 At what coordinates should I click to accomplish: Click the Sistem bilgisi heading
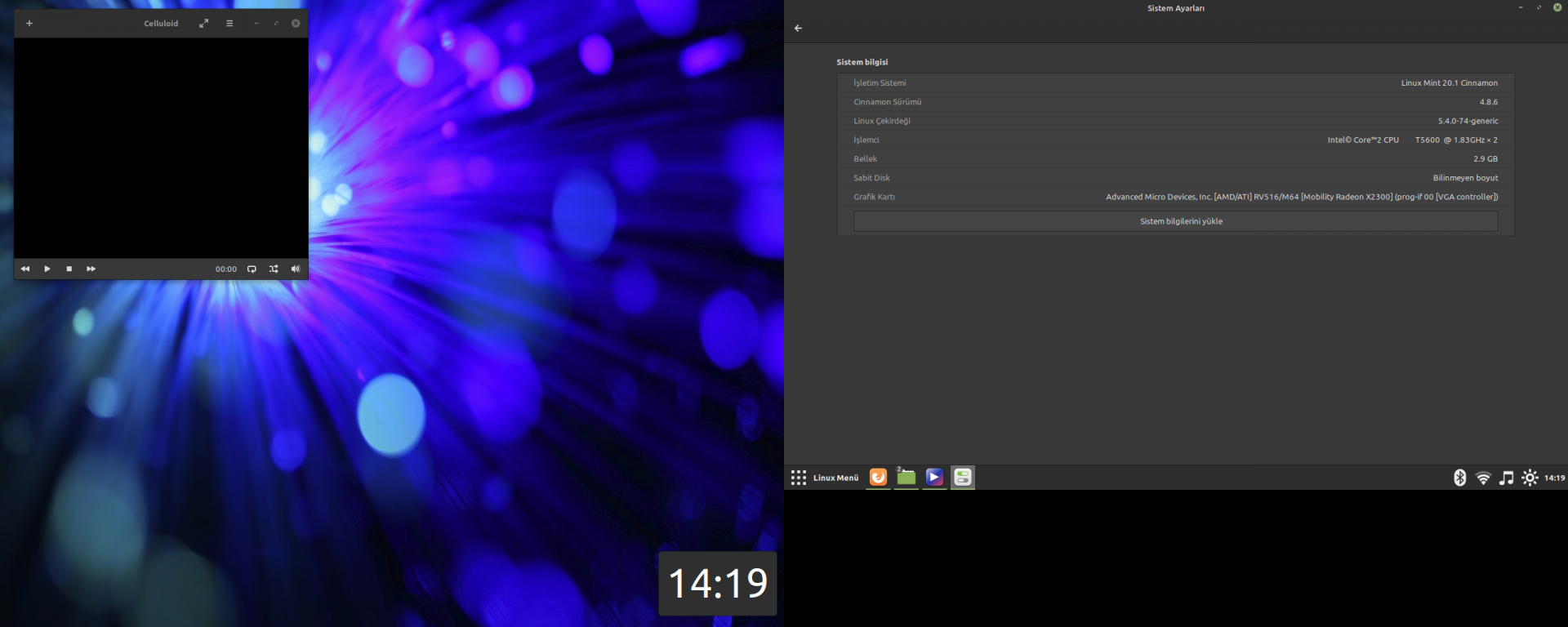point(862,62)
